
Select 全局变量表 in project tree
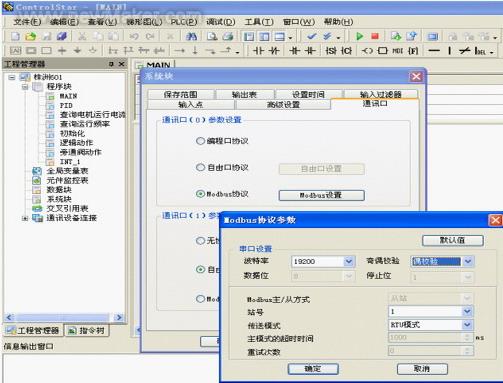pyautogui.click(x=67, y=171)
